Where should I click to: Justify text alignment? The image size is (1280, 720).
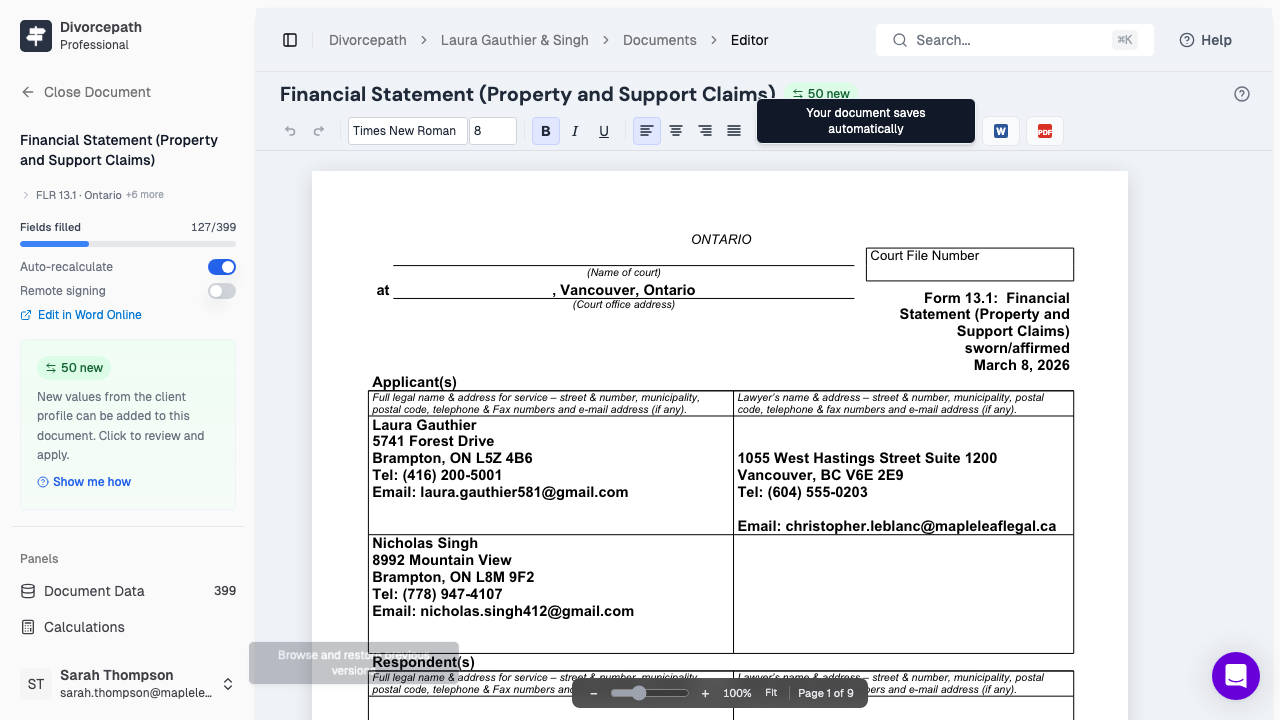(x=734, y=131)
